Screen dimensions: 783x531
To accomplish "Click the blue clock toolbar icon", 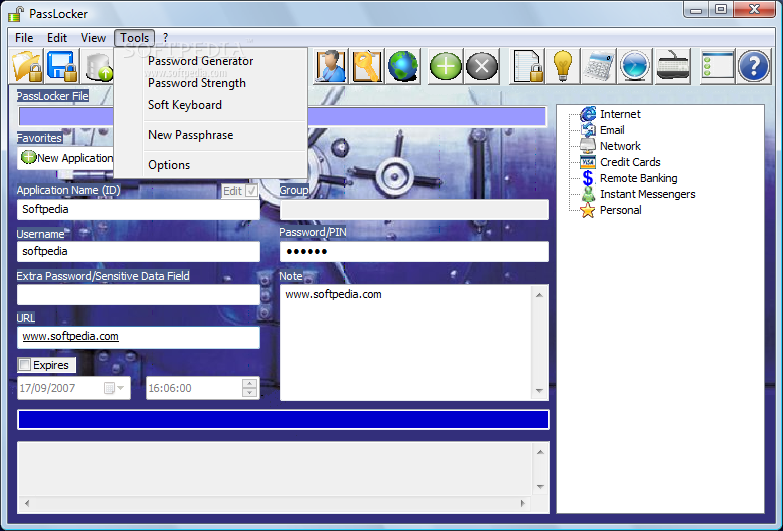I will coord(635,66).
